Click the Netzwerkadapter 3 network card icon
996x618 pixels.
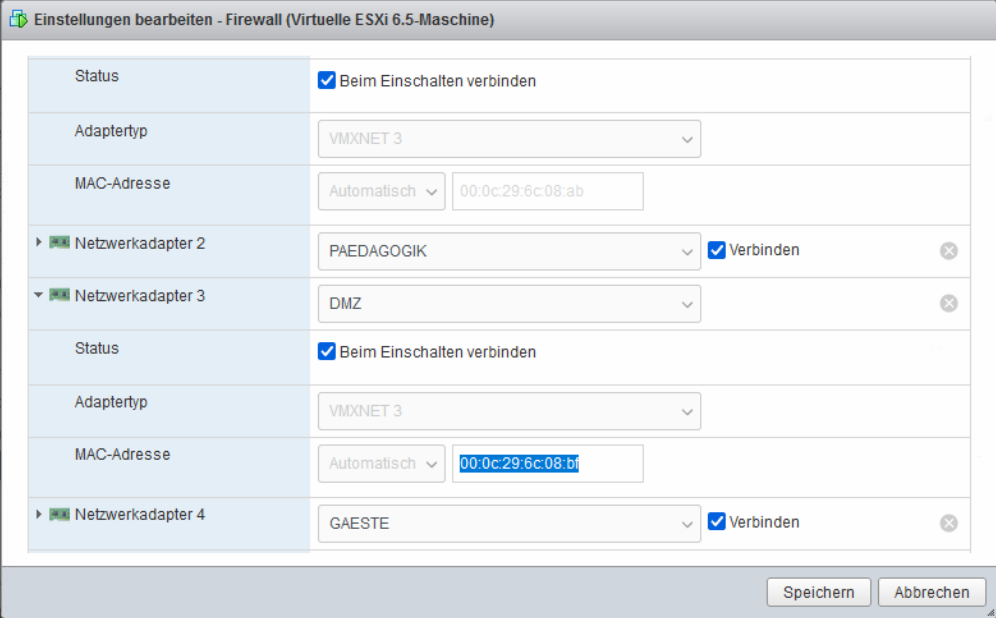60,295
